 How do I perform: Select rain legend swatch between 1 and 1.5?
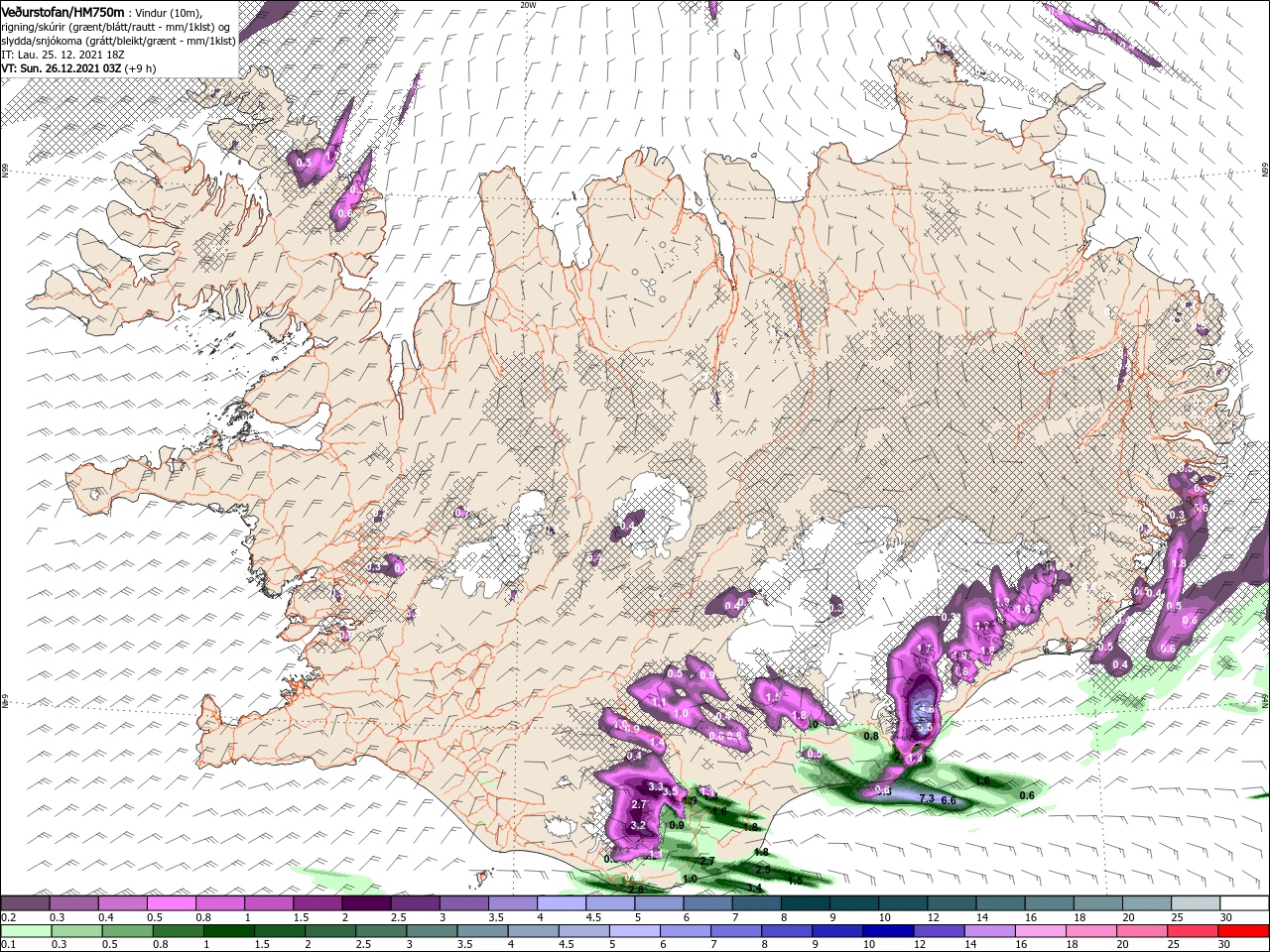[228, 931]
